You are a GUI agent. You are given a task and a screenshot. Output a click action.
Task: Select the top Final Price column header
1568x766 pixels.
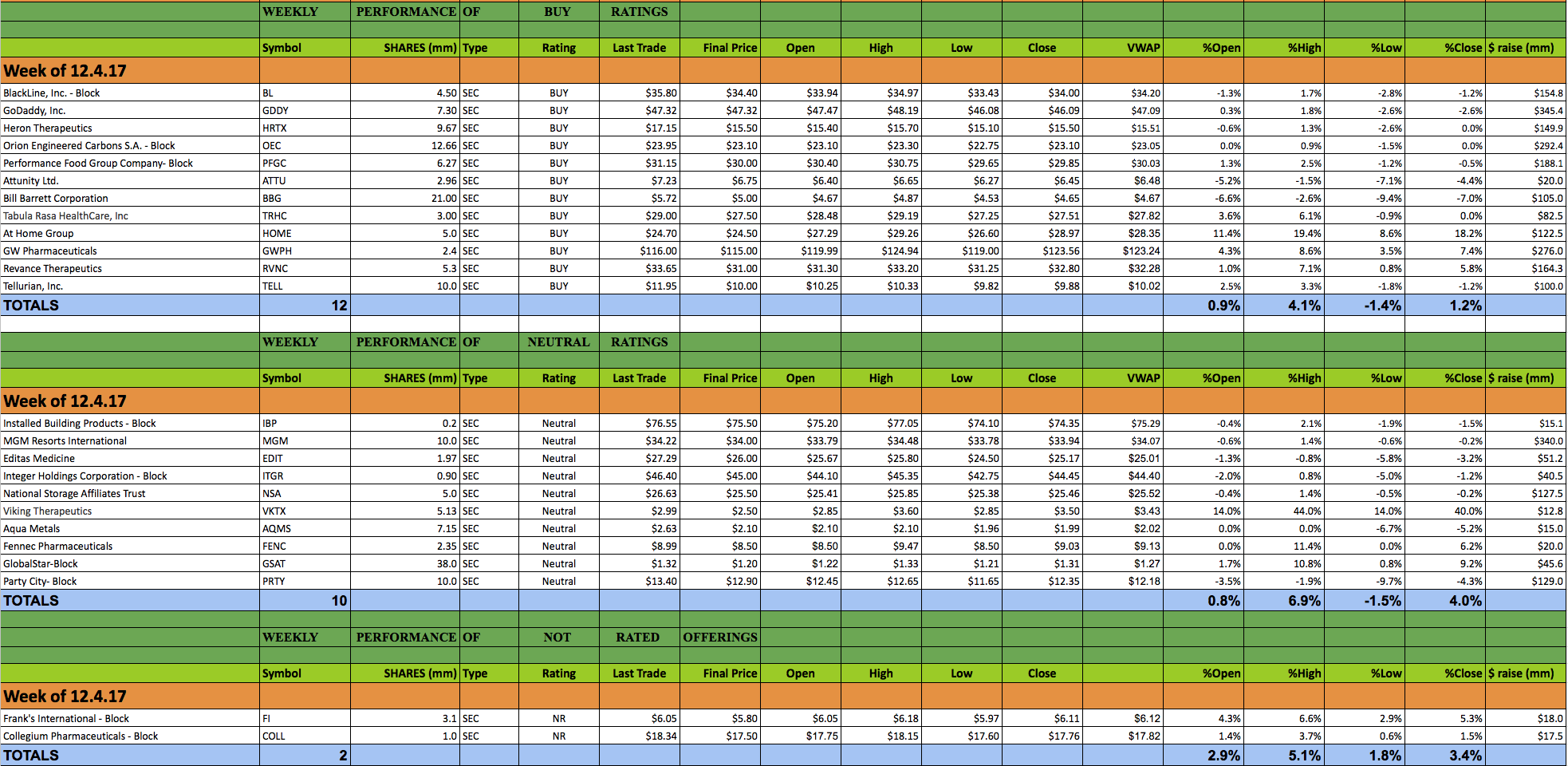(x=720, y=48)
